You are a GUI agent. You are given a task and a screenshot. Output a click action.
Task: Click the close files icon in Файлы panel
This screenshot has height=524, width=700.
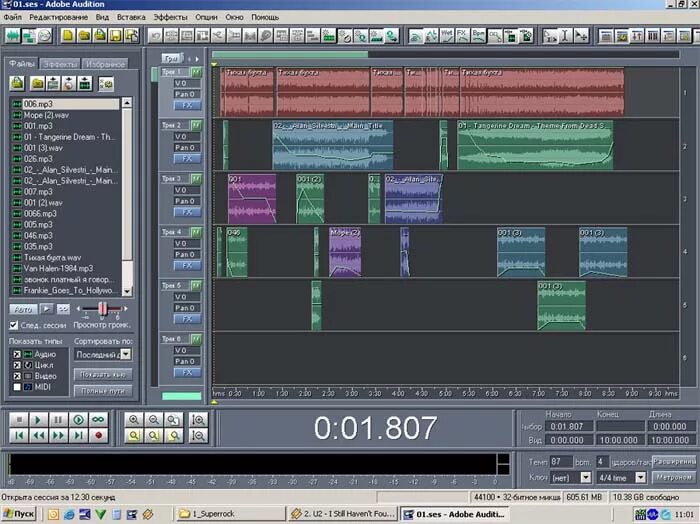(x=38, y=83)
